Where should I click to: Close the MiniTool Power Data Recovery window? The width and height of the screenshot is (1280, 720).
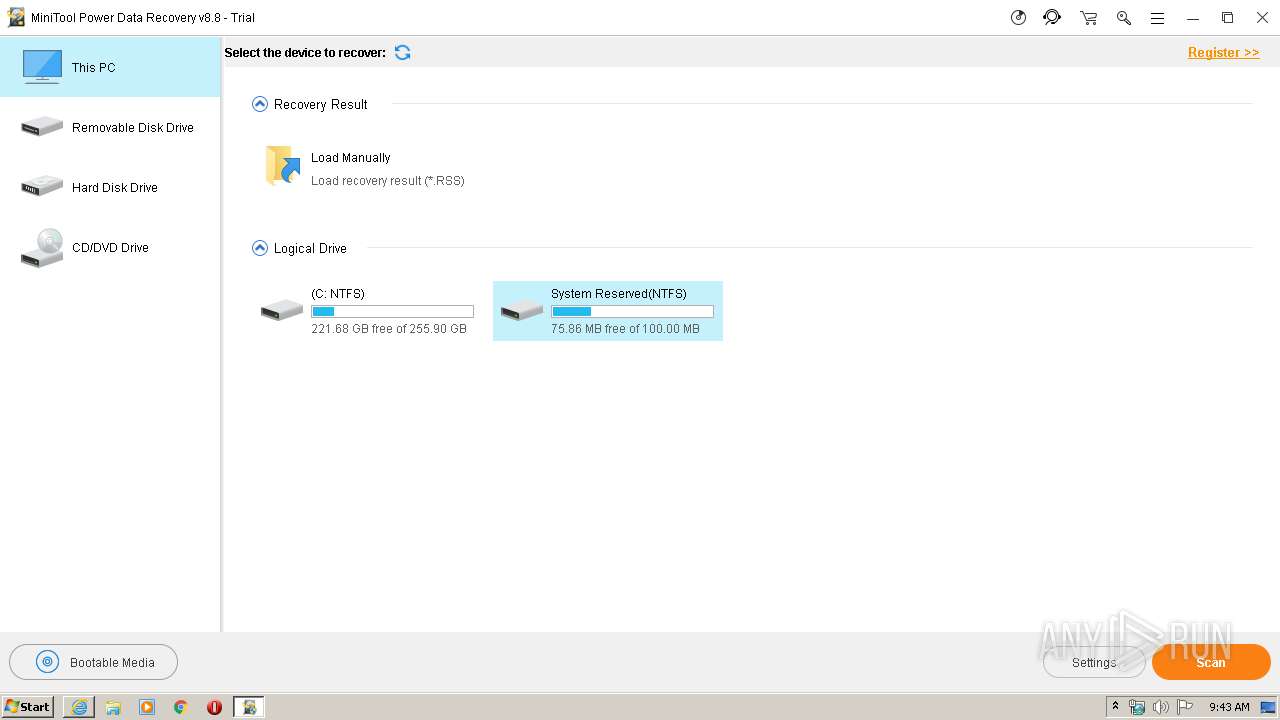pyautogui.click(x=1262, y=18)
